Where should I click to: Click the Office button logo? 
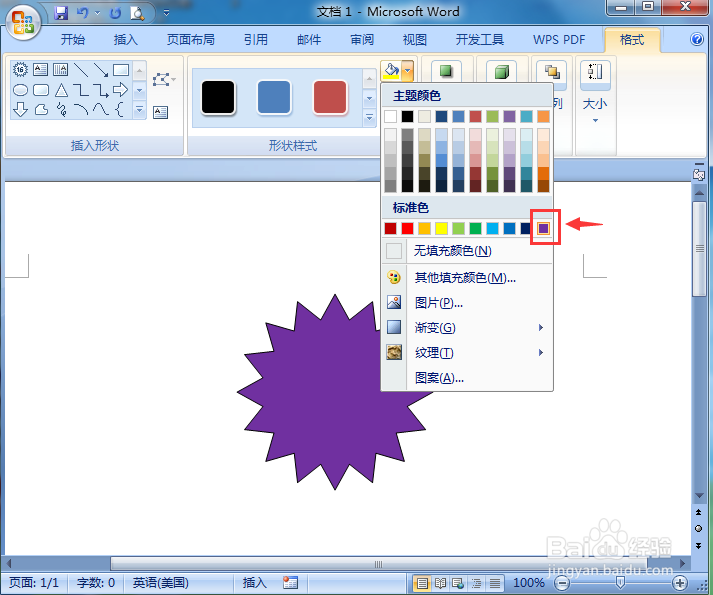(23, 22)
